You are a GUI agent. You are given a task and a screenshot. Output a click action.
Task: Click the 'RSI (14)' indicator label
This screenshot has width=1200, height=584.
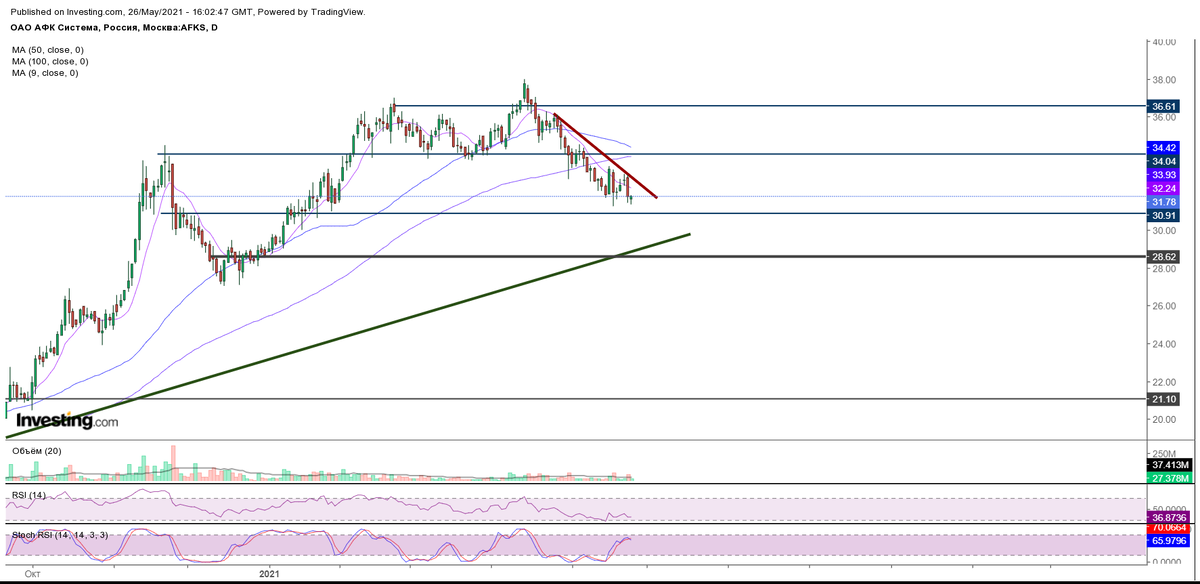(30, 494)
